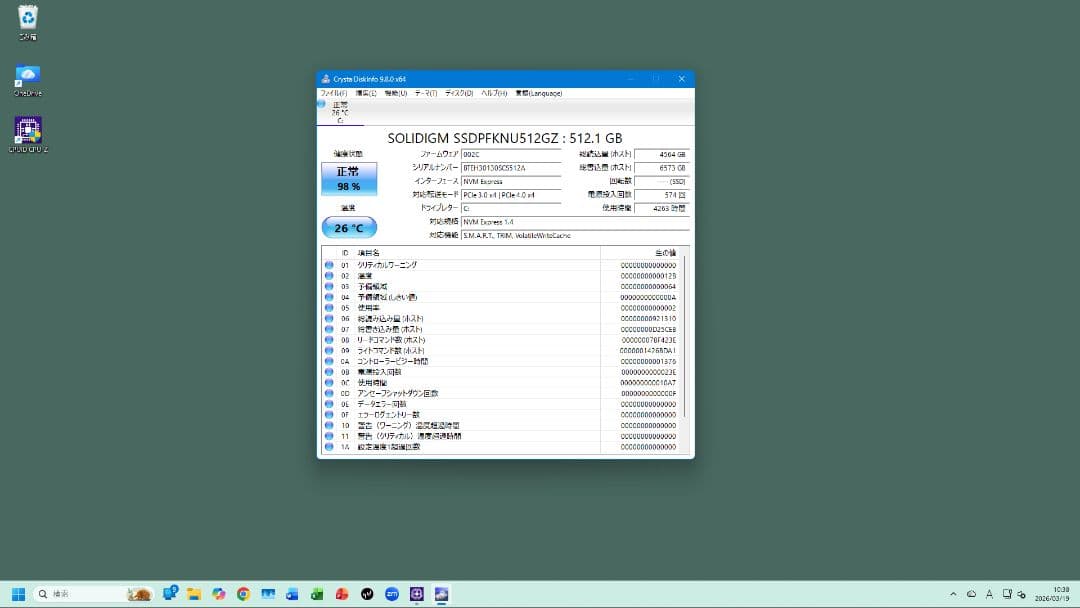The width and height of the screenshot is (1080, 608).
Task: Open the Recycle Bin desktop icon
Action: (28, 23)
